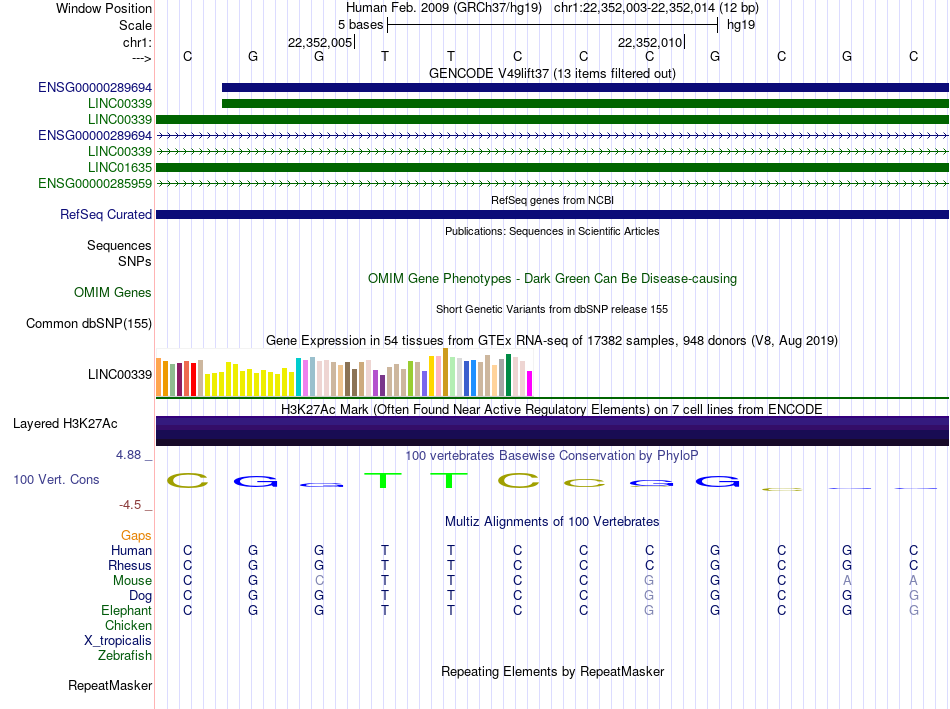Select 'Repeating Elements by RepeatMasker' title
The image size is (950, 709).
point(552,671)
